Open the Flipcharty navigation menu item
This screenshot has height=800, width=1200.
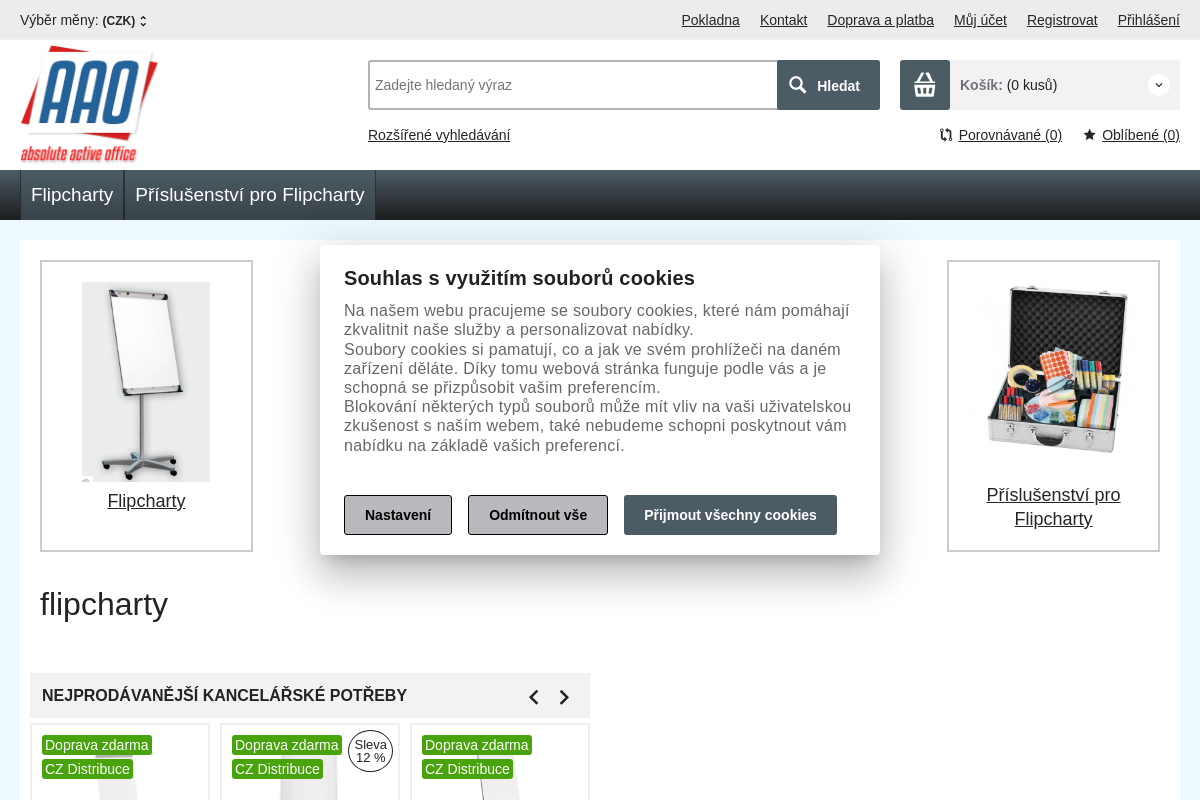(72, 195)
